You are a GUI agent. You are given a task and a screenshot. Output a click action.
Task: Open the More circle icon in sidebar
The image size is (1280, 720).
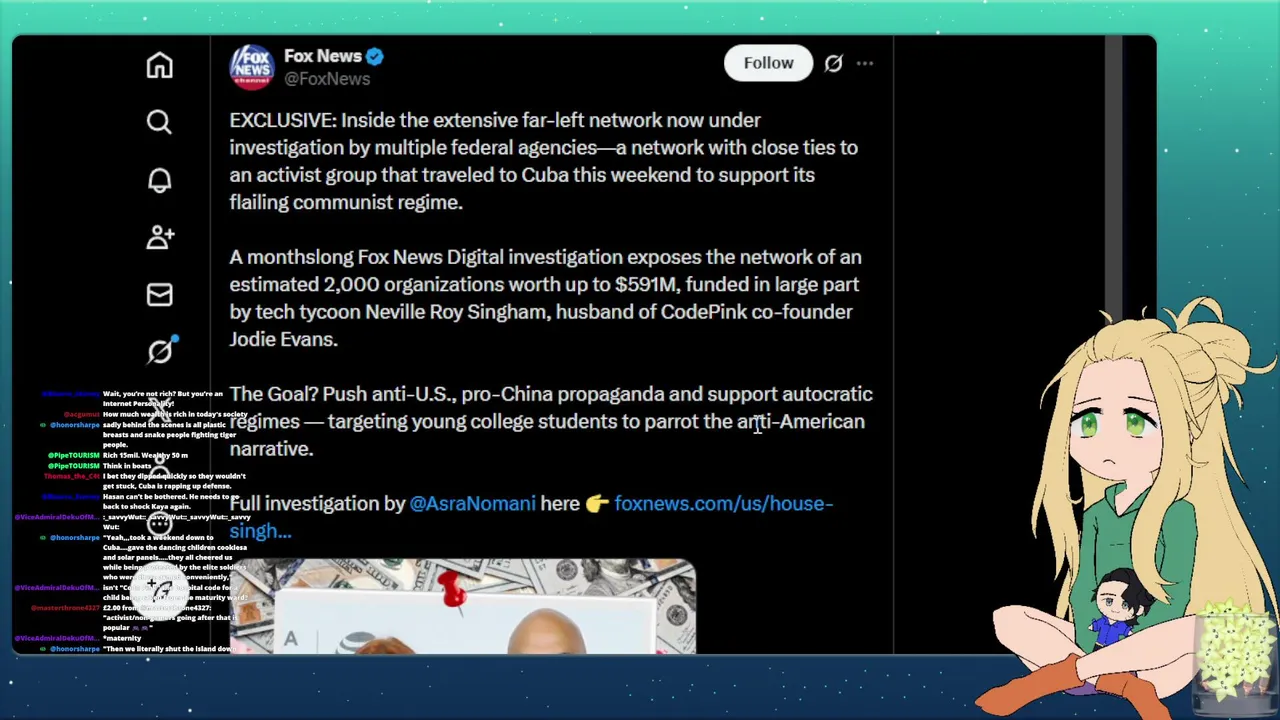159,523
